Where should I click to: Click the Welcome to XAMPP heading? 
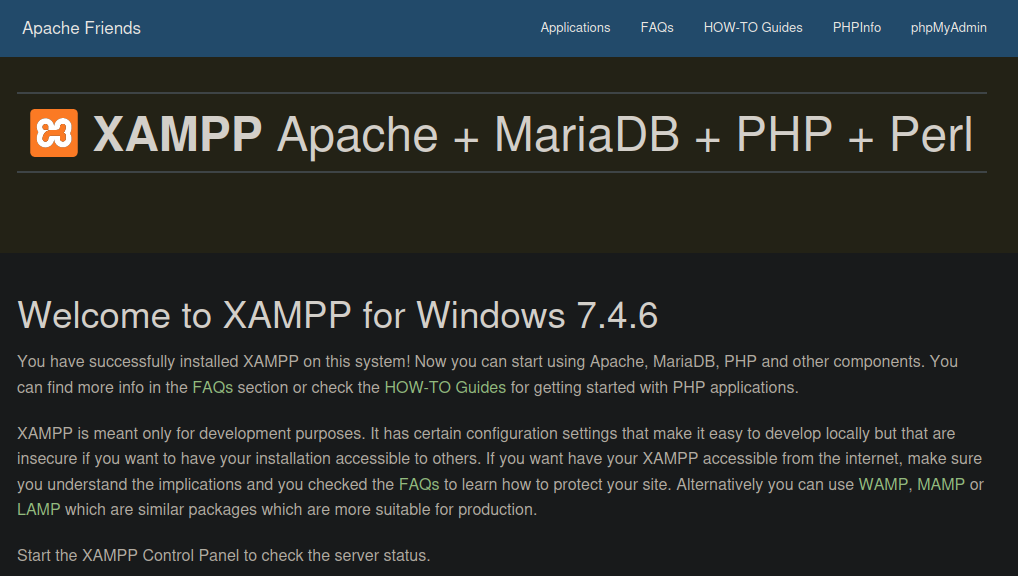(x=338, y=315)
